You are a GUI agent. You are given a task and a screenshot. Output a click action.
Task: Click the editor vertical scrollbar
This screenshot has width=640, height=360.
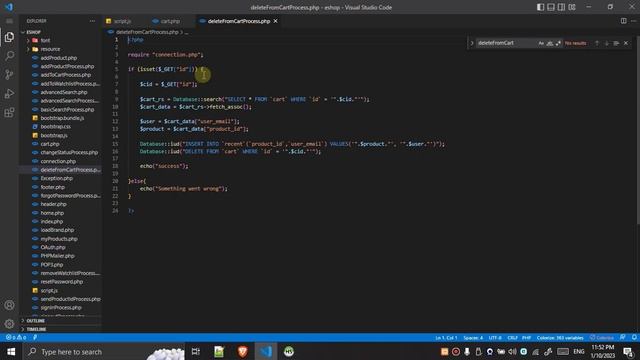tap(637, 131)
